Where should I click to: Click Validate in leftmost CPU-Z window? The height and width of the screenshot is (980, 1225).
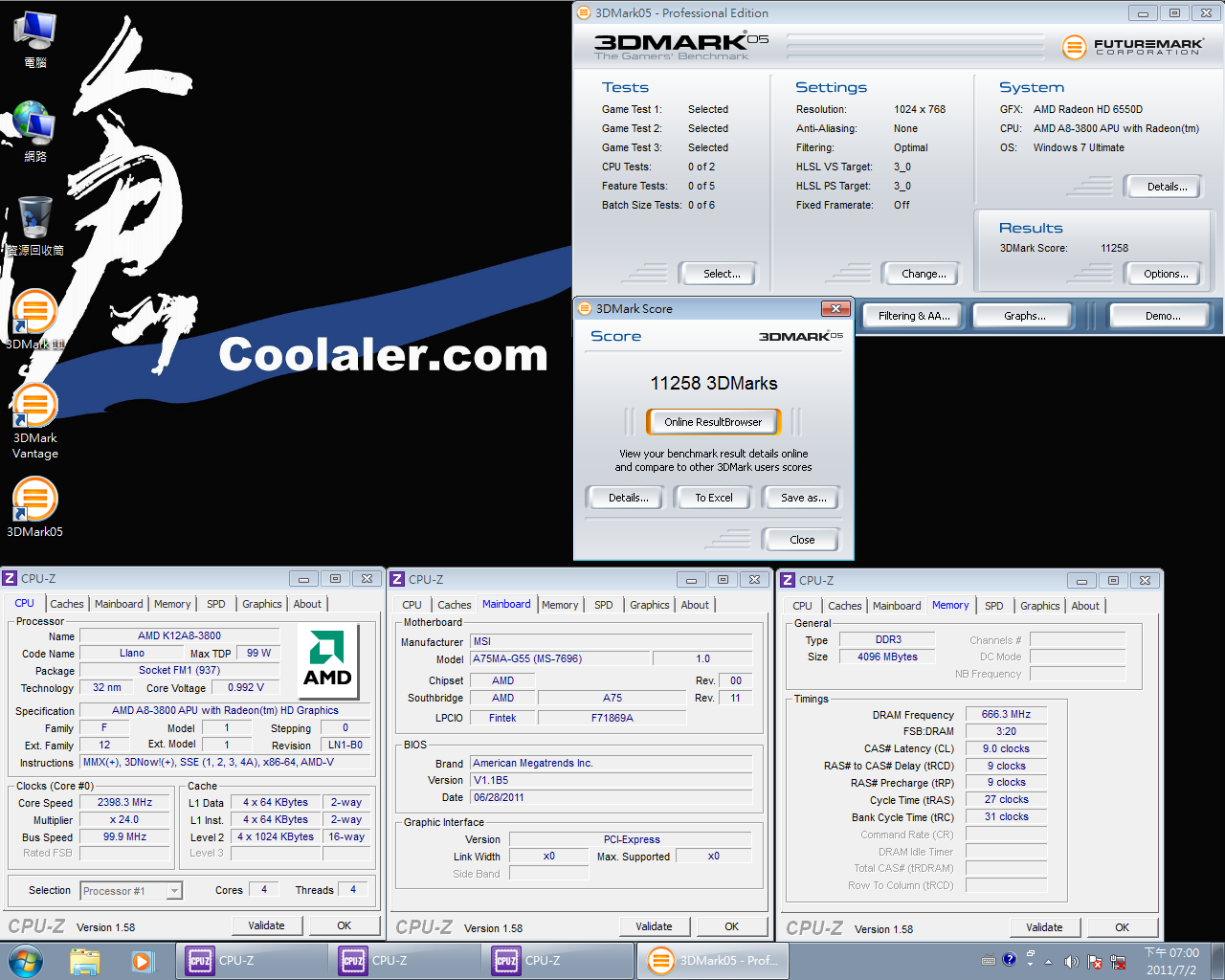(267, 925)
